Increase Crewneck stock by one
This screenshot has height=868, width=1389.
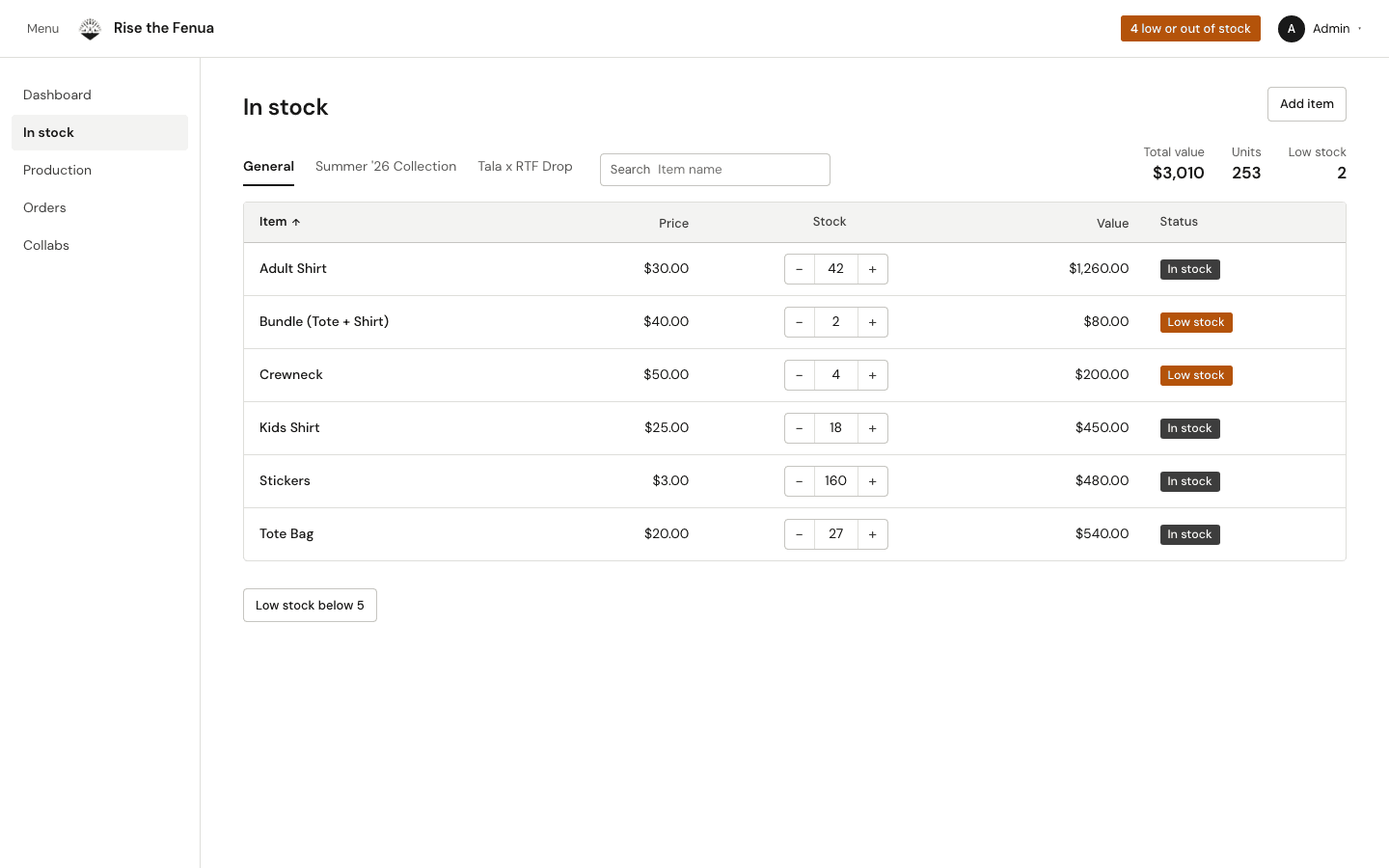point(873,375)
